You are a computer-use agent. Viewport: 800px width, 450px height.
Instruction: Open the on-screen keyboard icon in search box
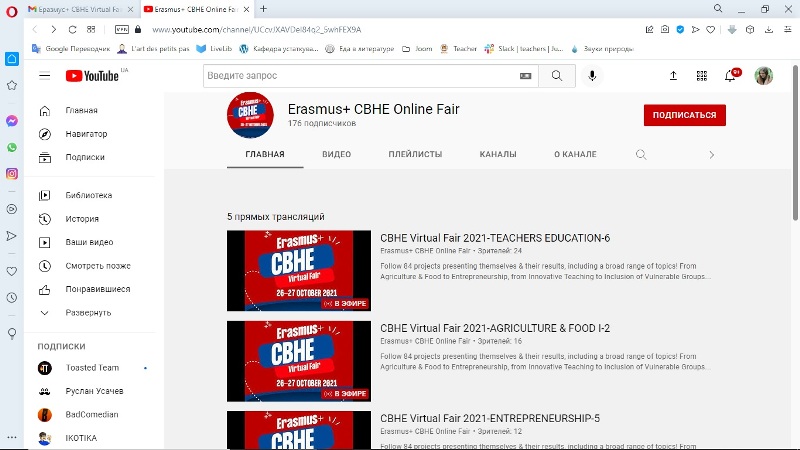pos(526,76)
